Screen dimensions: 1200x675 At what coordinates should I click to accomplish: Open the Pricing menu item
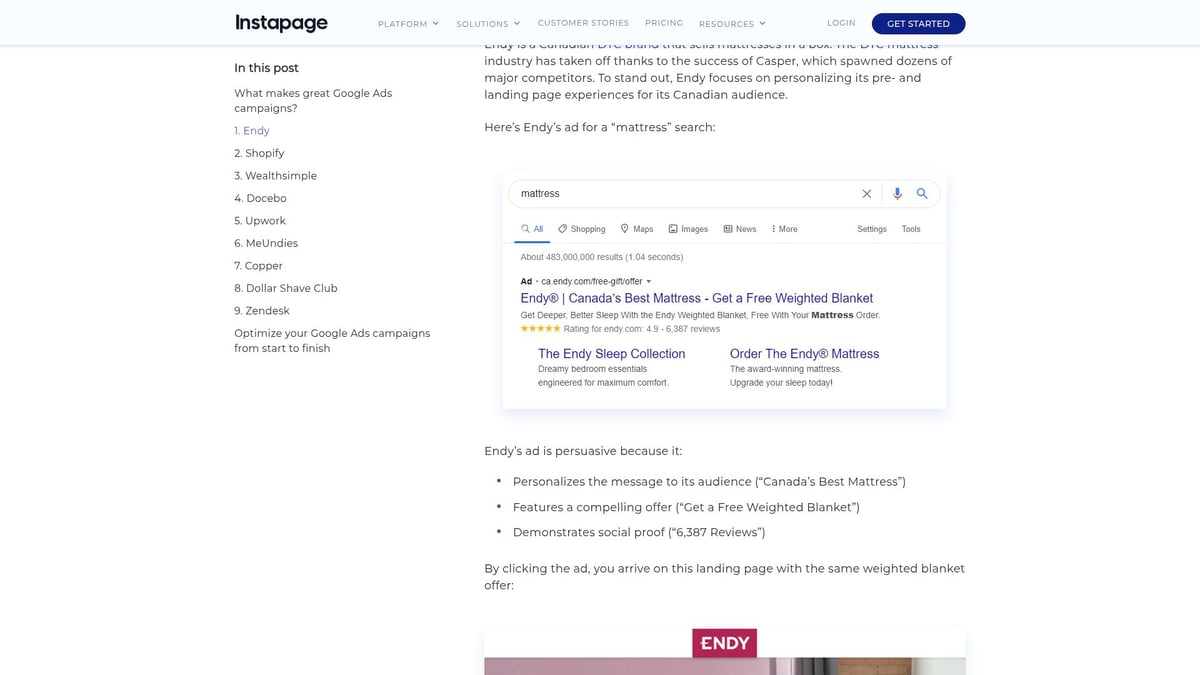tap(663, 22)
